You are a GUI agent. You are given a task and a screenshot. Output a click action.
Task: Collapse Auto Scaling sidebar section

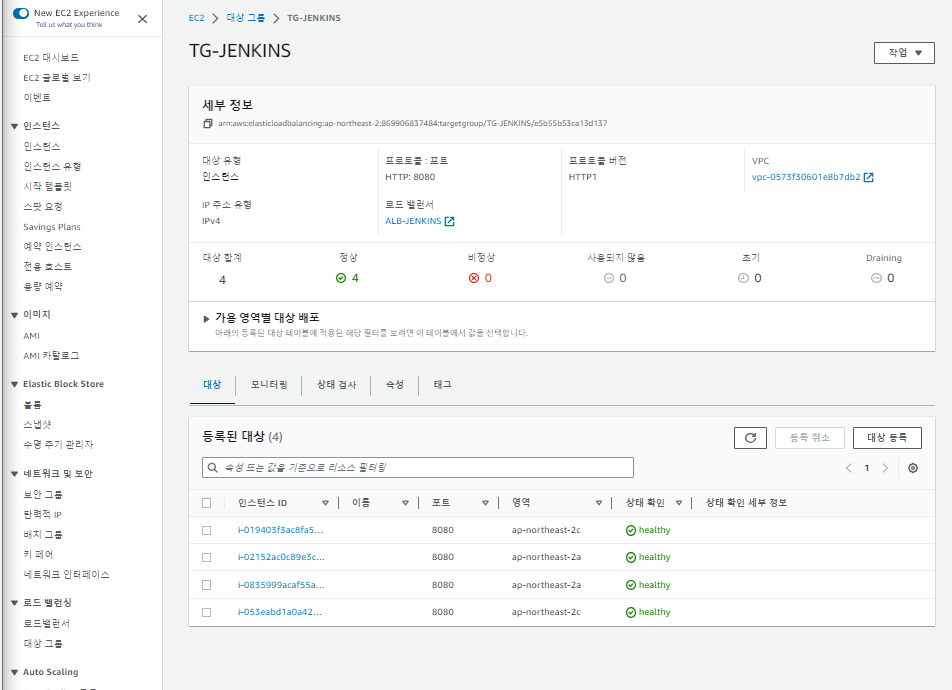point(15,672)
